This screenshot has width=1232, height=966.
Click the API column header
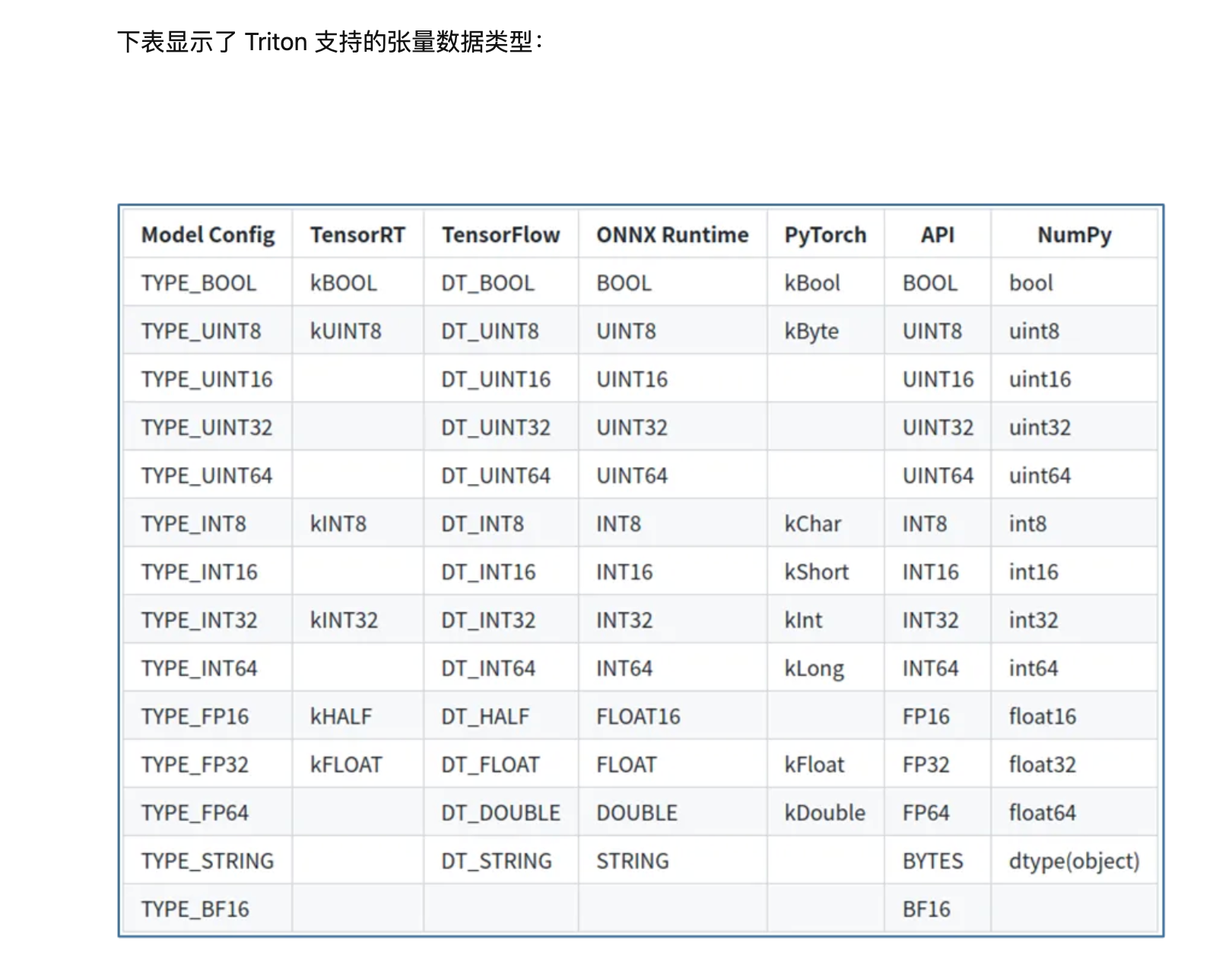tap(937, 235)
